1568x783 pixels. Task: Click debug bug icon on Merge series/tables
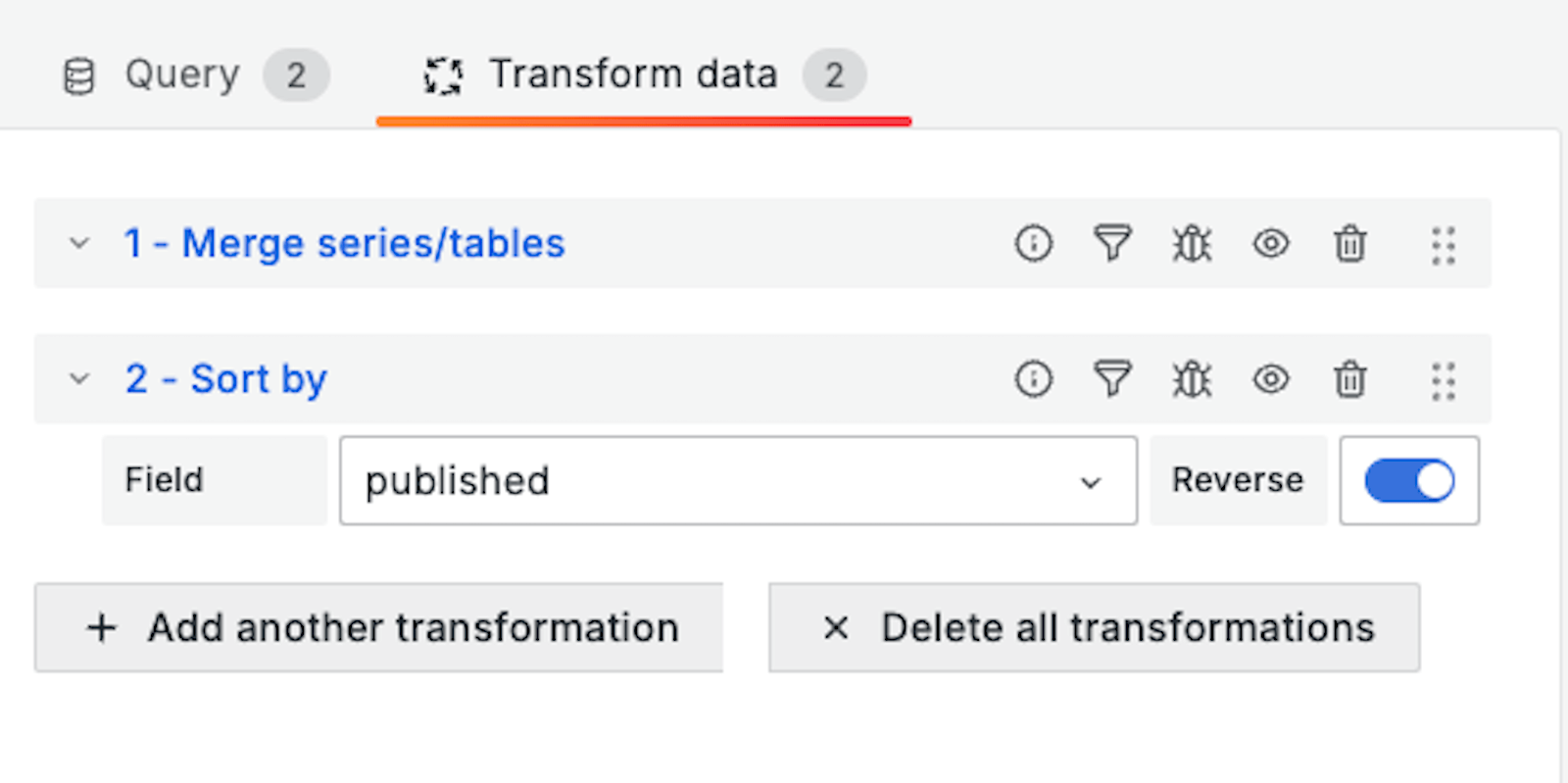pos(1192,243)
